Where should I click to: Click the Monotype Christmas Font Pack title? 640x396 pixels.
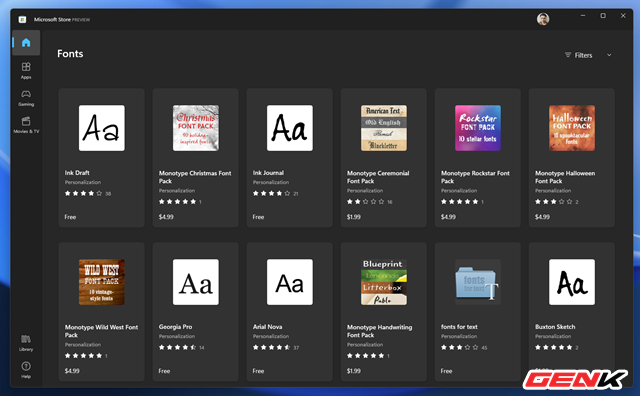coord(195,177)
